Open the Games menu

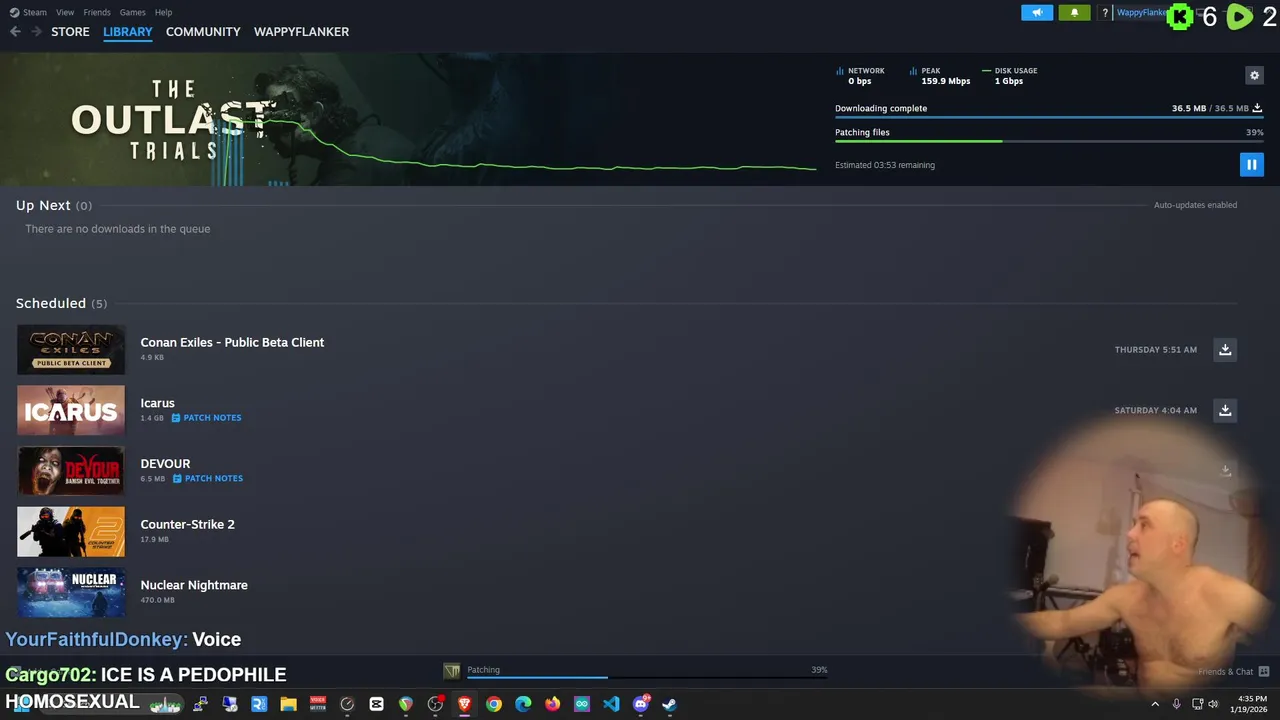[132, 12]
